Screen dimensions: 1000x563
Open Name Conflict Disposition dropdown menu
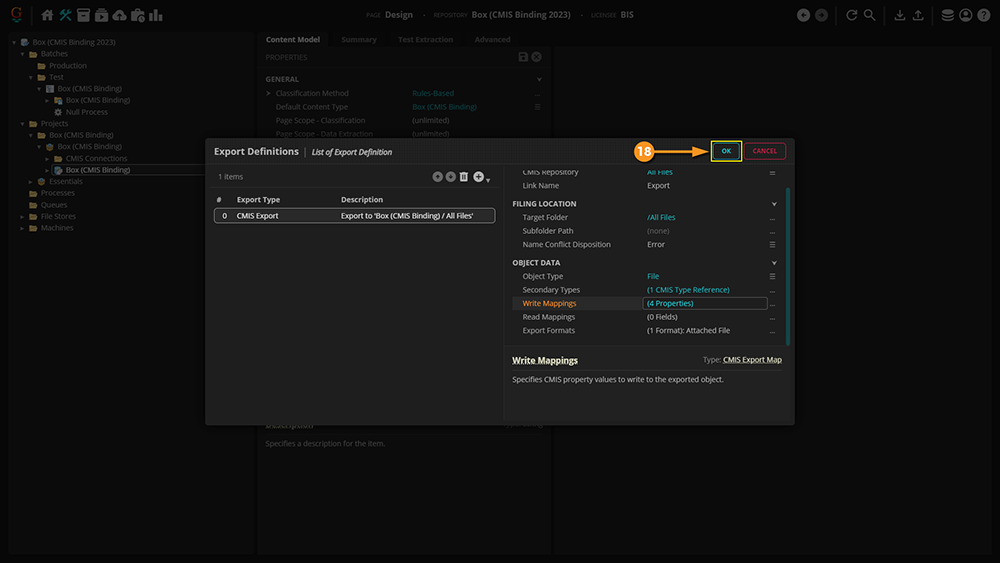click(772, 245)
